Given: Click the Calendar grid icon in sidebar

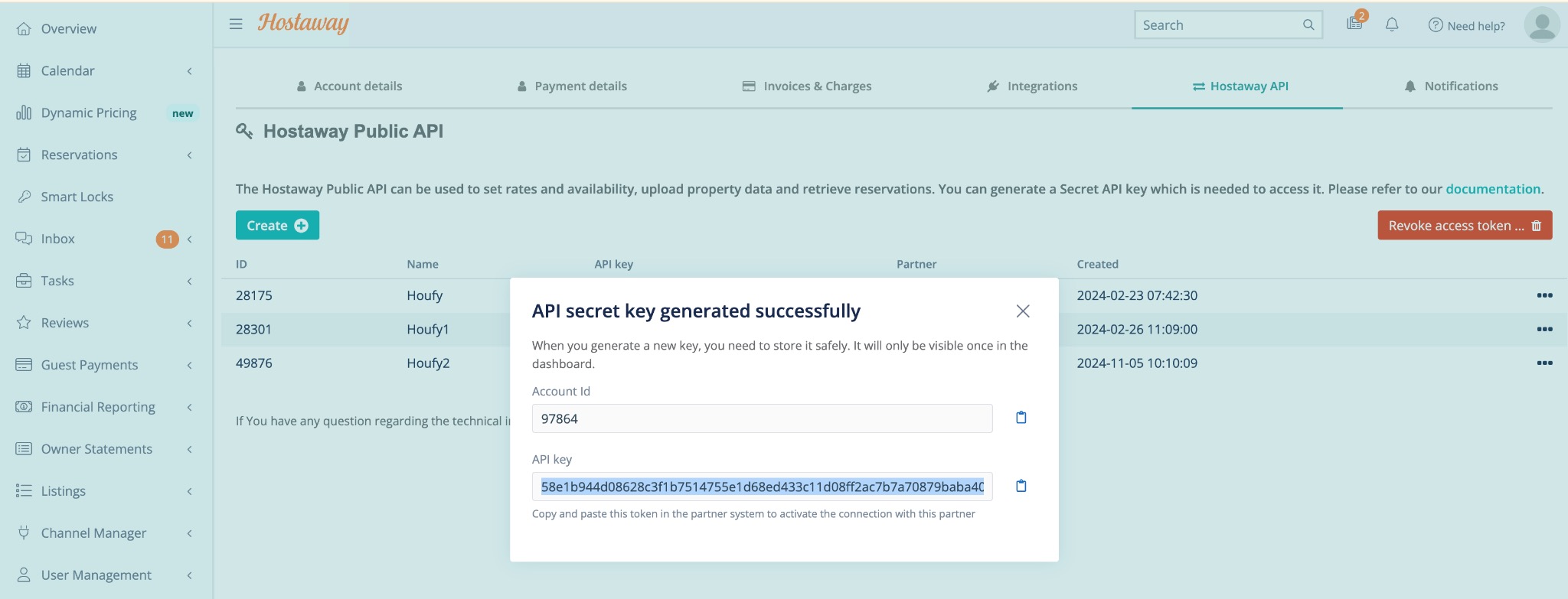Looking at the screenshot, I should click(24, 70).
